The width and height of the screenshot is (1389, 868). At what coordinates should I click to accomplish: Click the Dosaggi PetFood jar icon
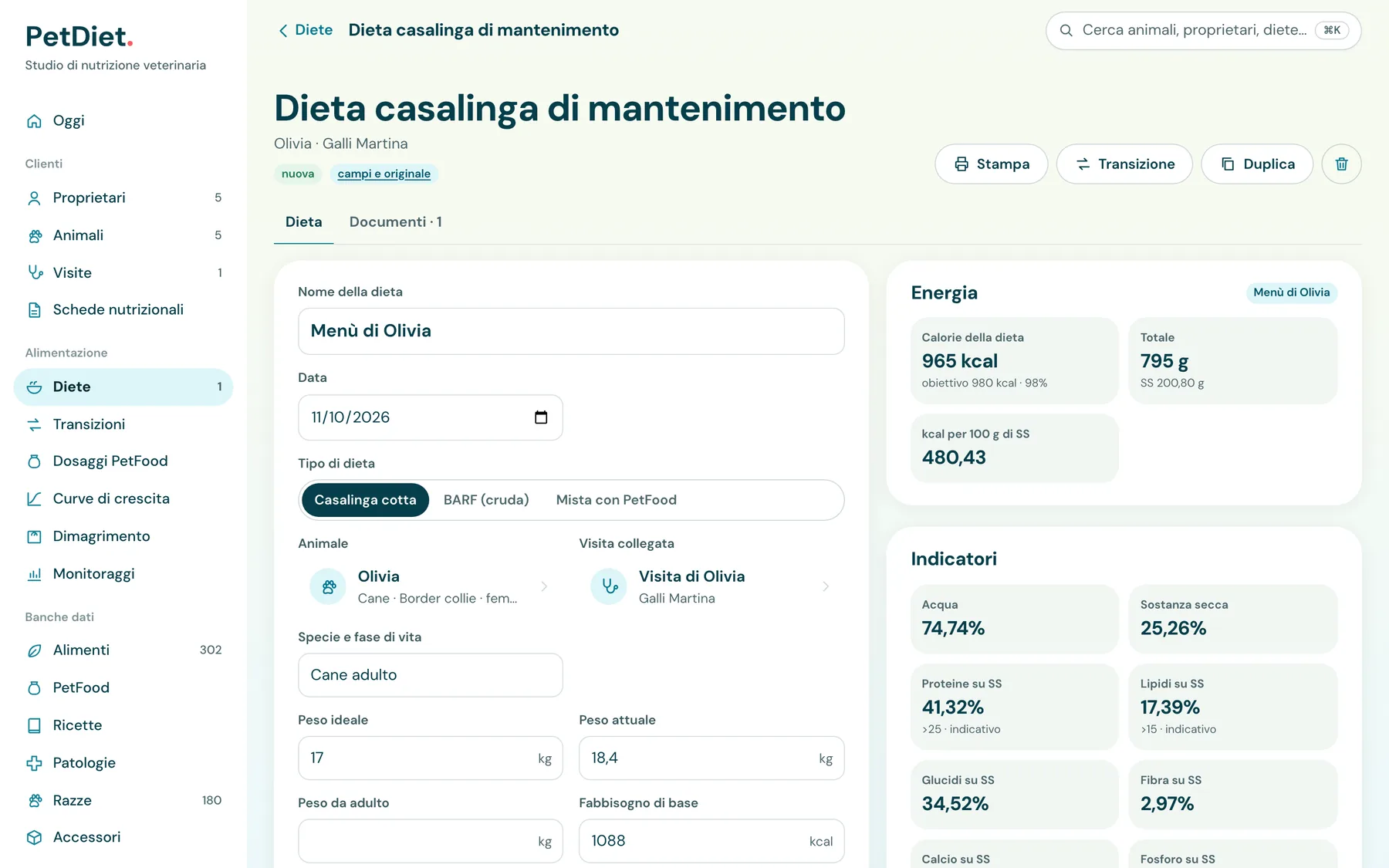(x=34, y=461)
